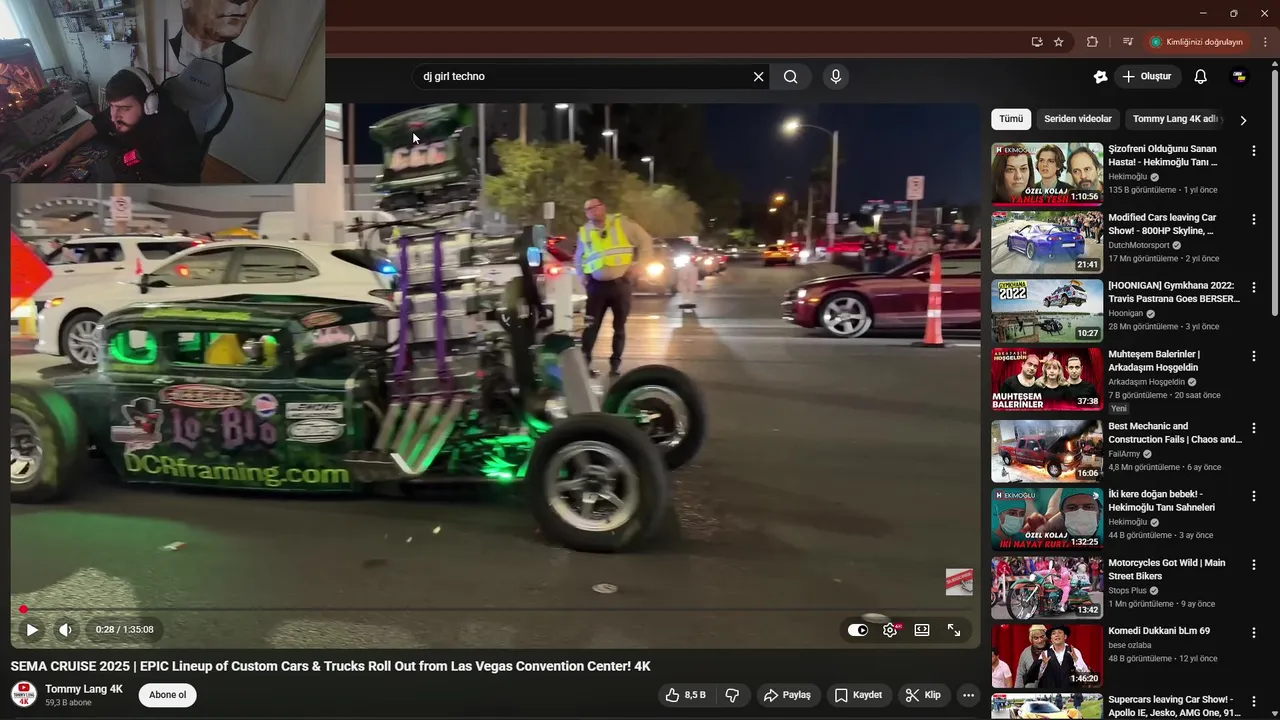The width and height of the screenshot is (1280, 720).
Task: Select the Seriden videolar chip
Action: click(1078, 119)
